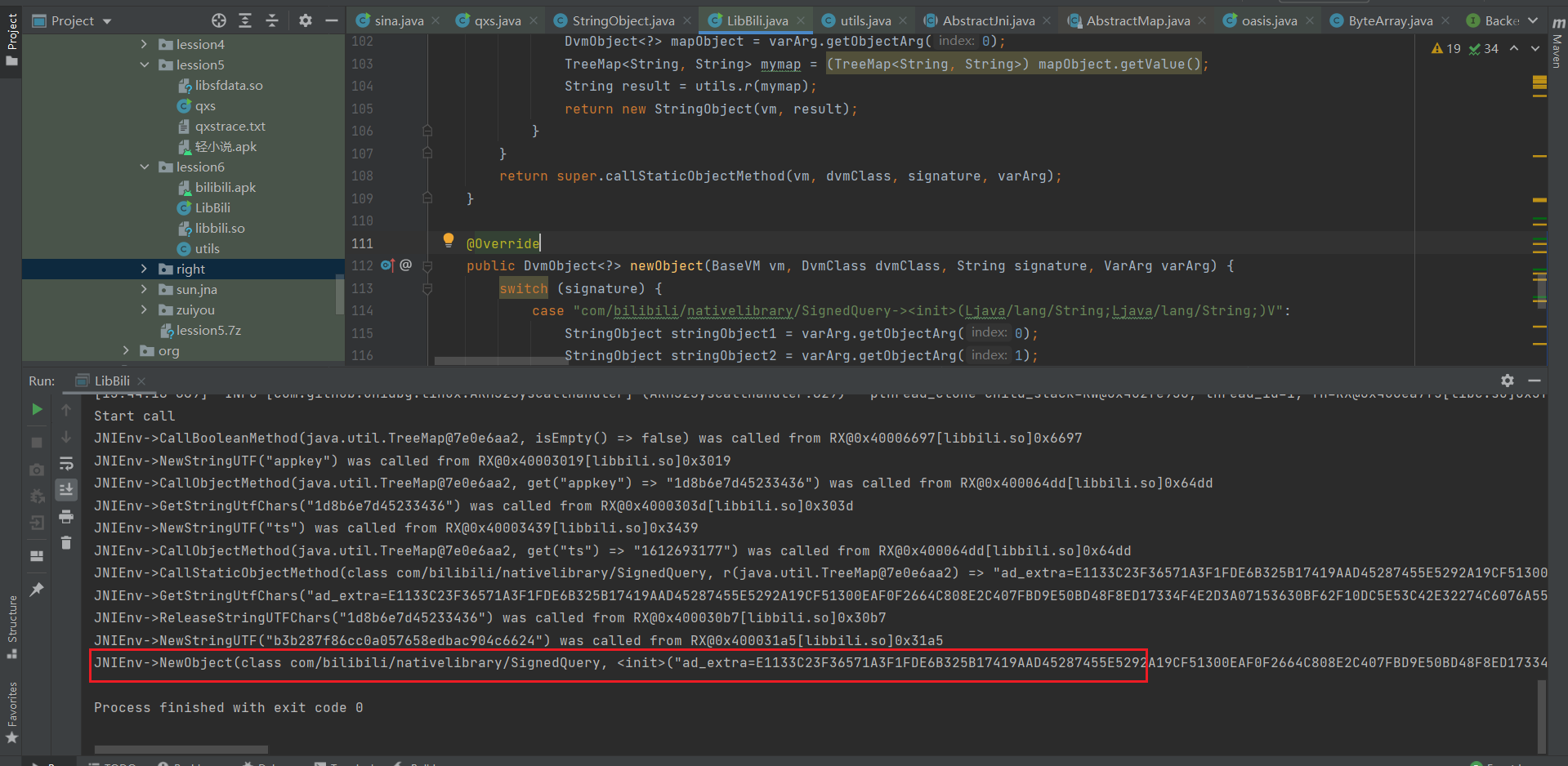
Task: Open the Favorites tool window
Action: tap(11, 712)
